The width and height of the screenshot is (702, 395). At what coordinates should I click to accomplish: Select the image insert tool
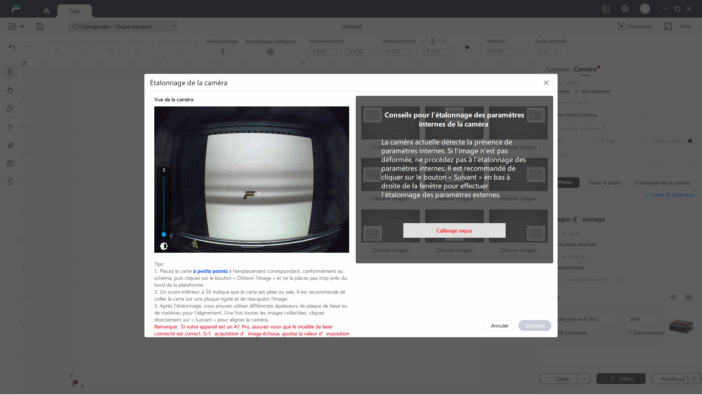point(10,163)
